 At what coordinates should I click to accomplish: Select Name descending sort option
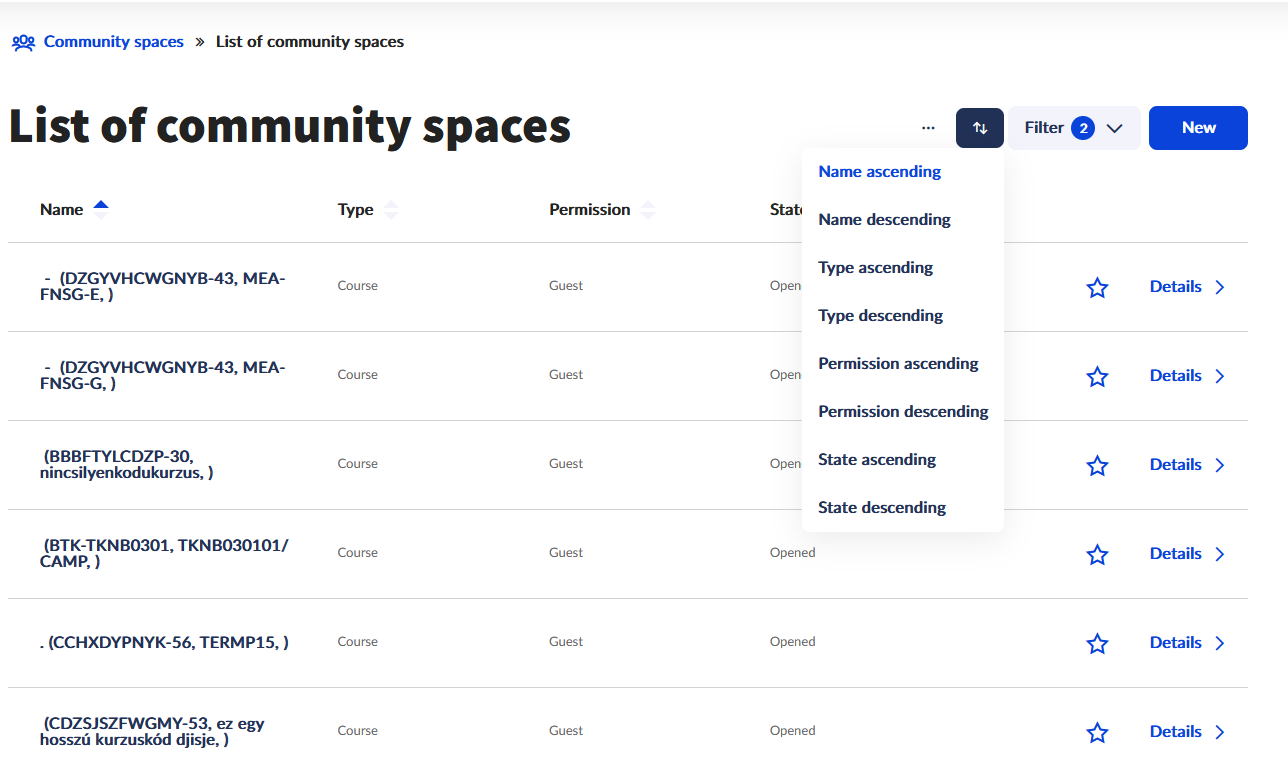pos(884,220)
